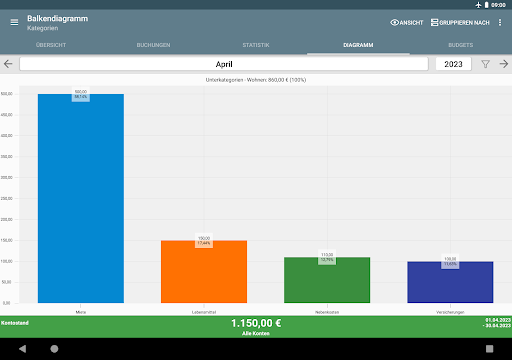This screenshot has width=512, height=360.
Task: Click the Lebensmittel axis label
Action: coord(204,312)
